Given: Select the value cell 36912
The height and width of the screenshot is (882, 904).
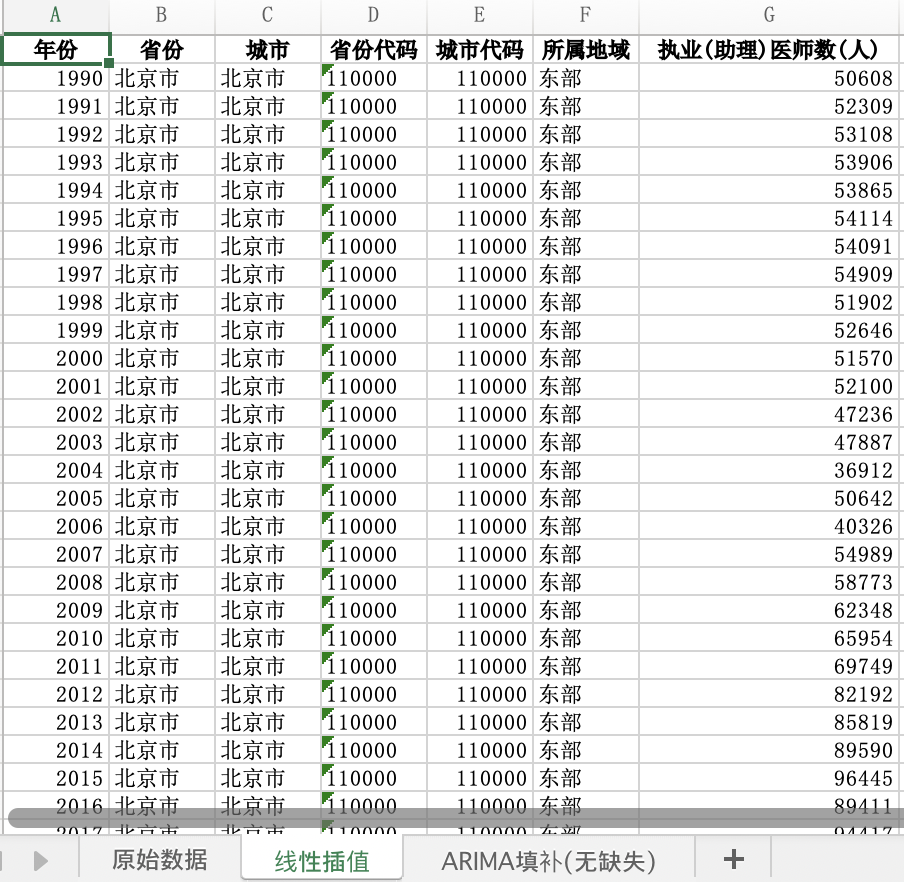Looking at the screenshot, I should 769,470.
